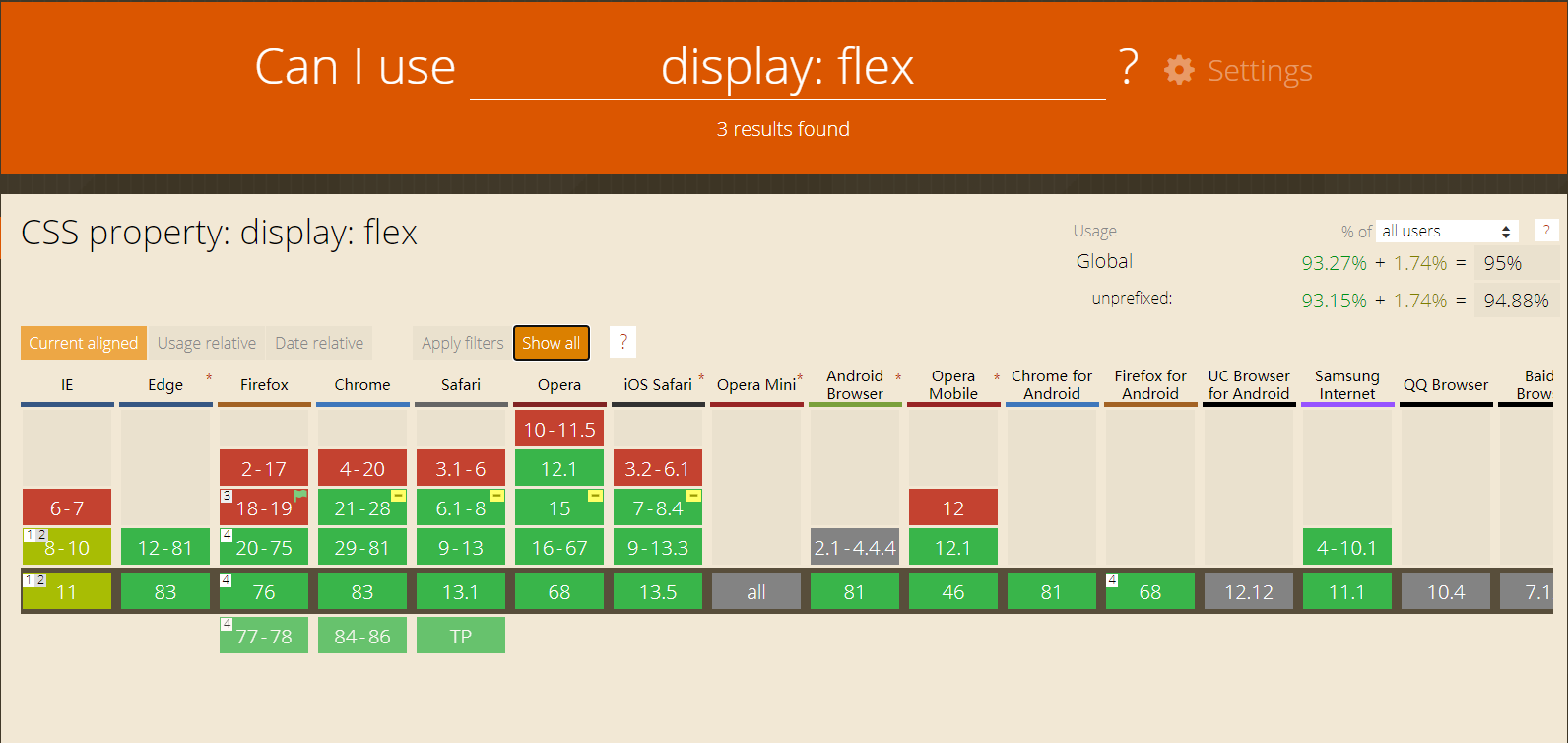Select the UC Browser for Android header
The height and width of the screenshot is (743, 1568).
click(1249, 385)
